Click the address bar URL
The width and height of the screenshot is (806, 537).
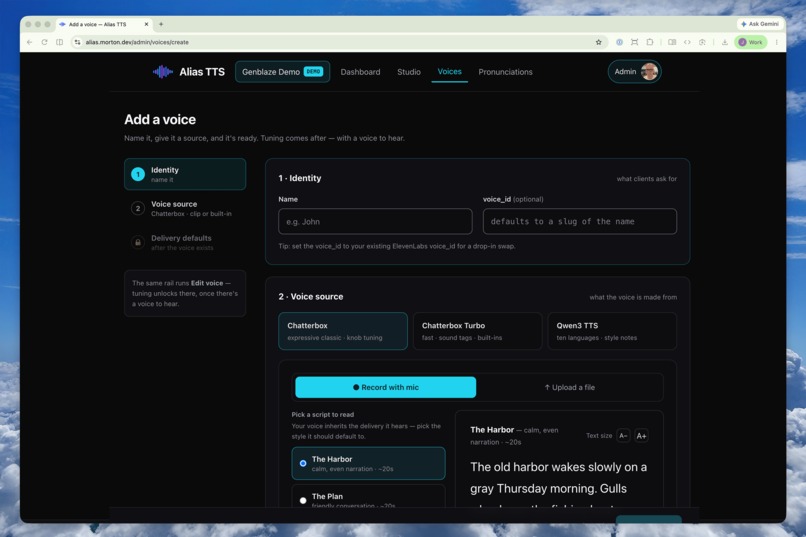coord(137,42)
